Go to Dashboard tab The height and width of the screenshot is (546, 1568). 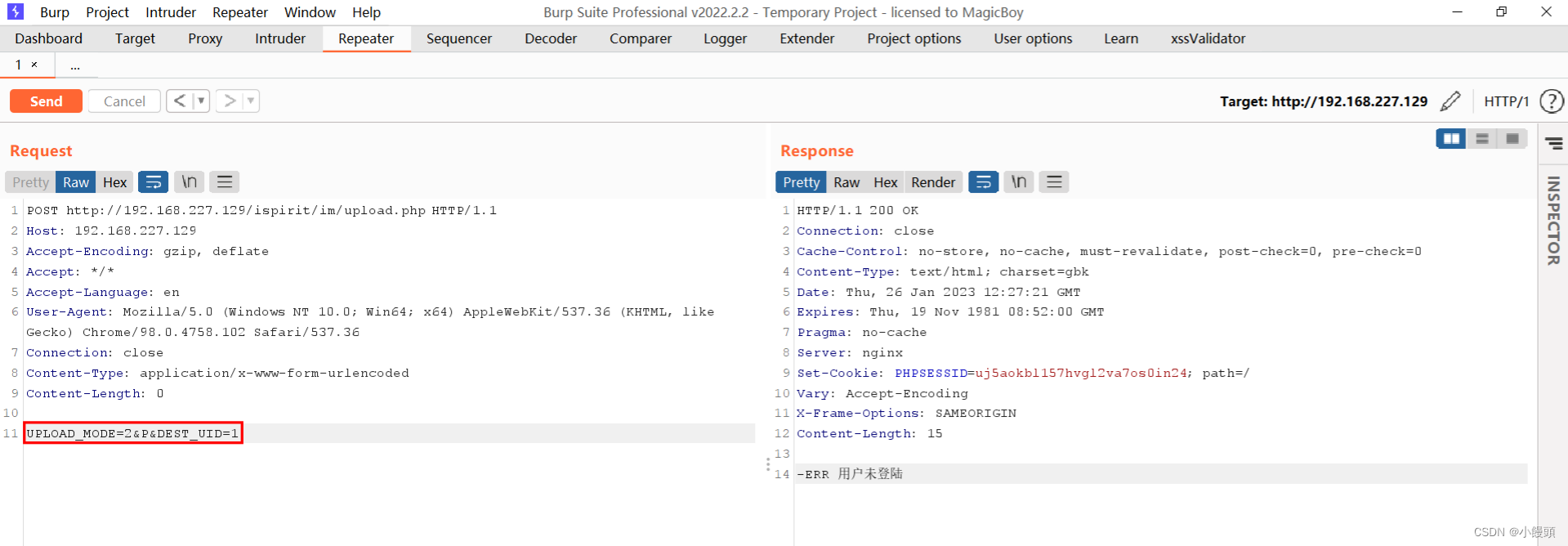[x=48, y=38]
